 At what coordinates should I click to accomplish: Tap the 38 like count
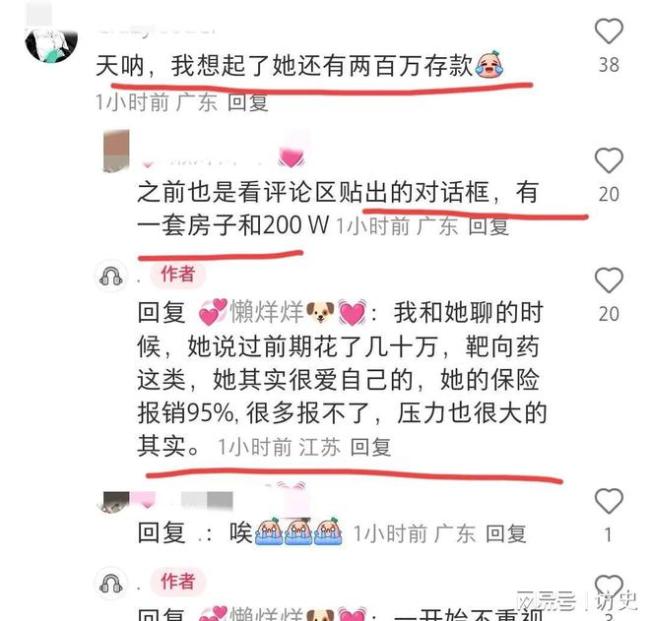pyautogui.click(x=609, y=65)
